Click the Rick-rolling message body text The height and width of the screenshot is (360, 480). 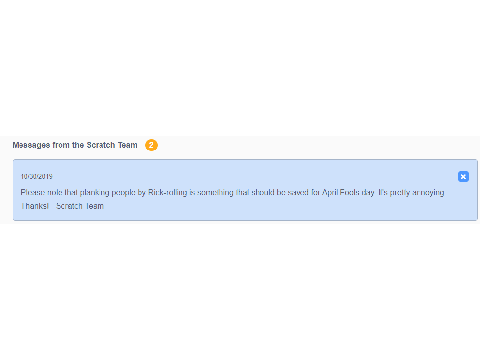[x=232, y=192]
